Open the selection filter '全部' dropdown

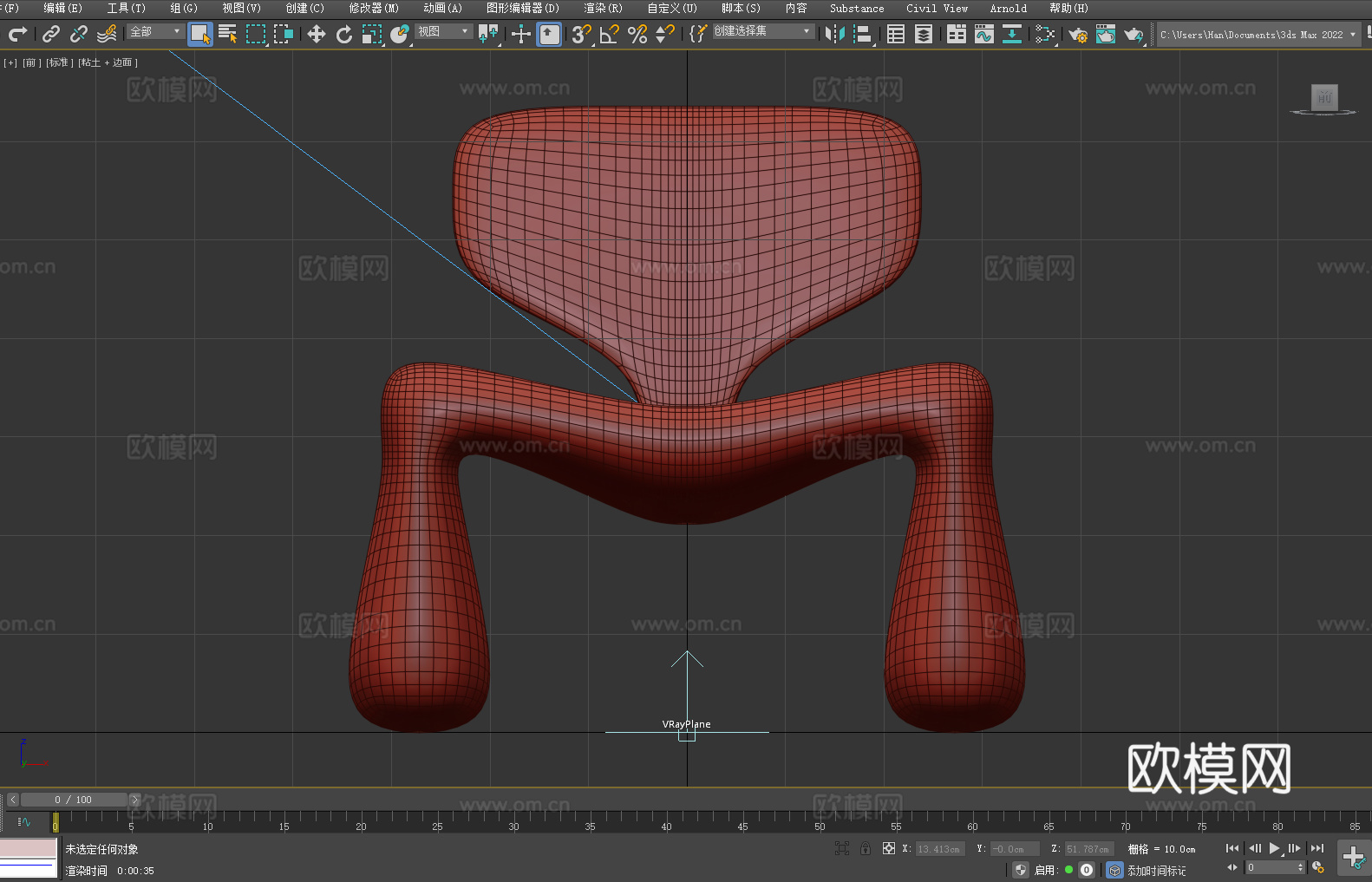[156, 31]
